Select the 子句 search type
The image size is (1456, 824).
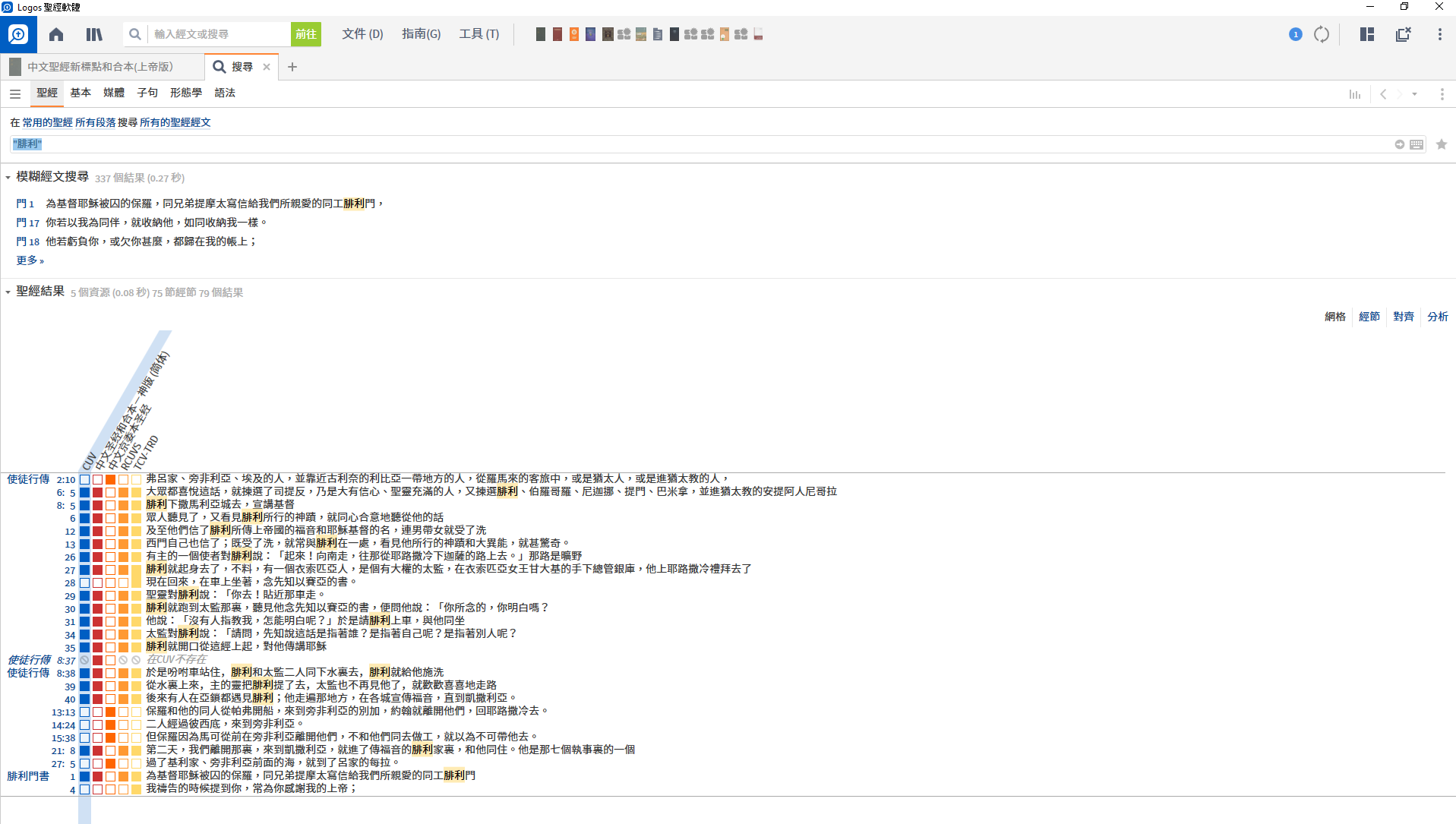pos(147,93)
